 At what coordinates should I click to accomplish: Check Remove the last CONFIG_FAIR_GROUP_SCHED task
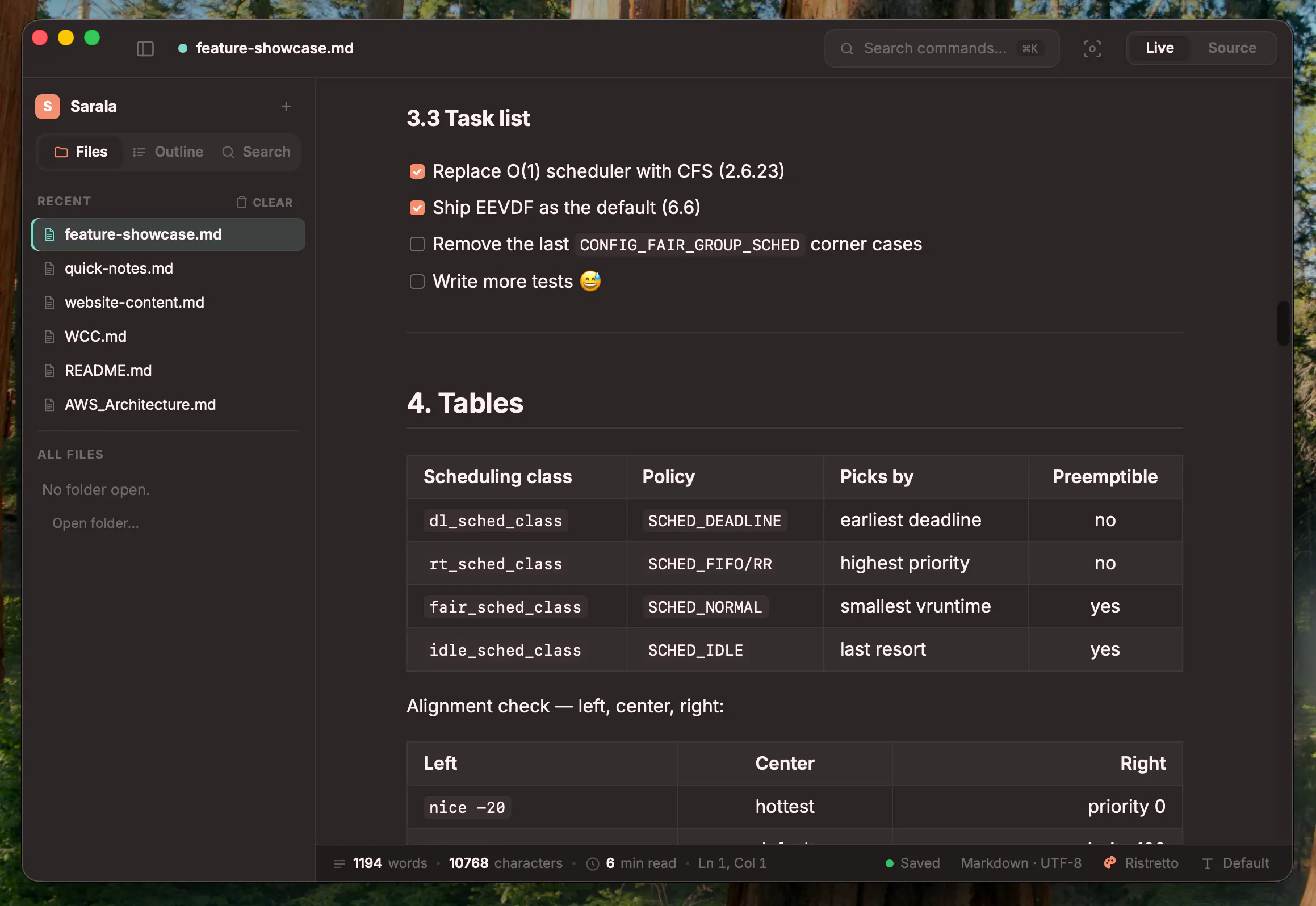coord(417,244)
